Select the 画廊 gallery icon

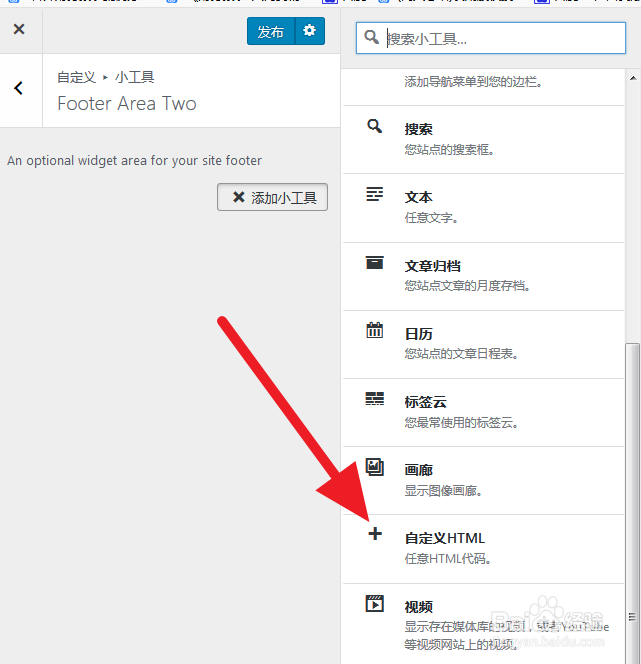(375, 467)
